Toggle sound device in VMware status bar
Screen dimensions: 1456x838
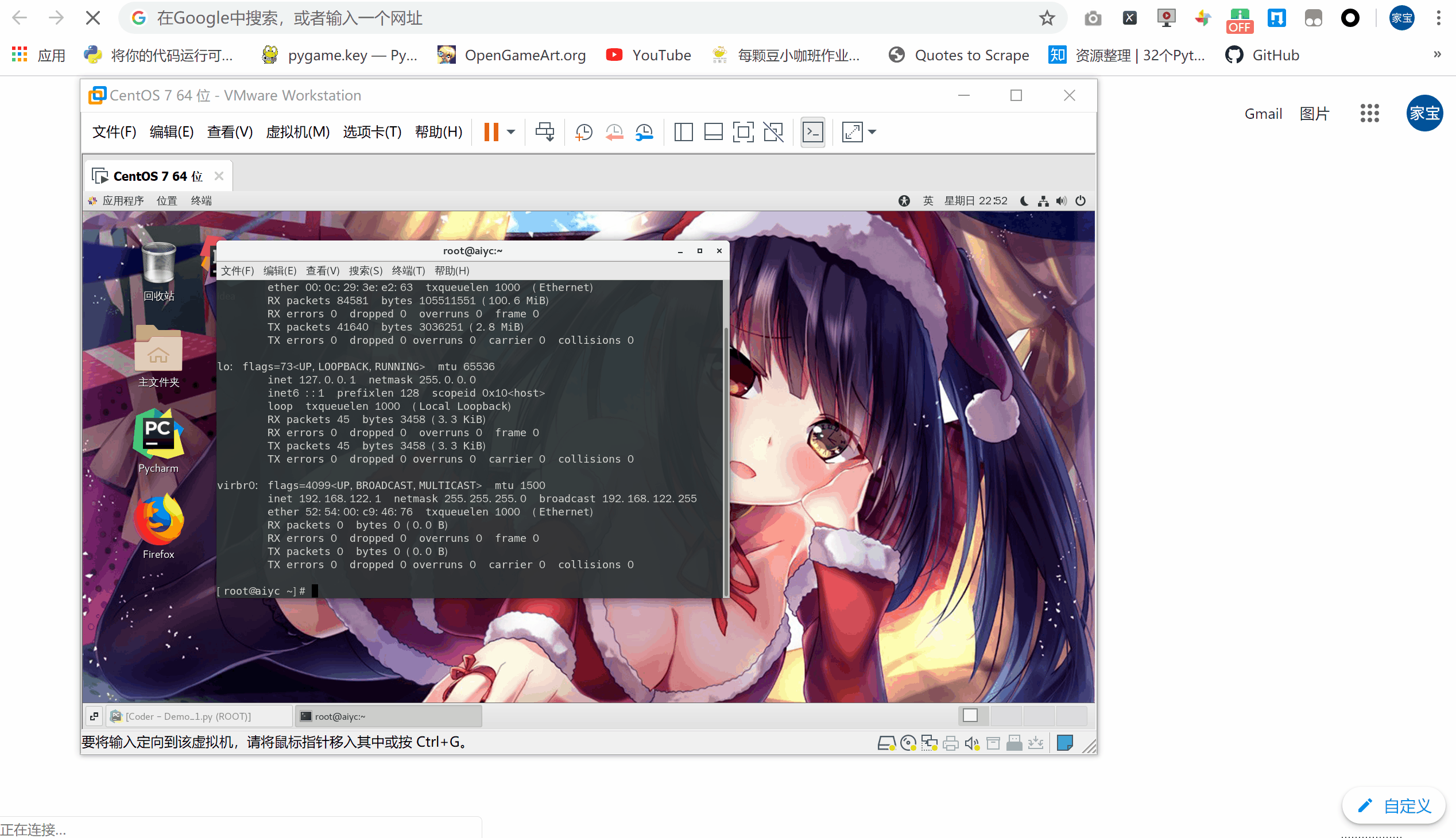click(x=972, y=744)
